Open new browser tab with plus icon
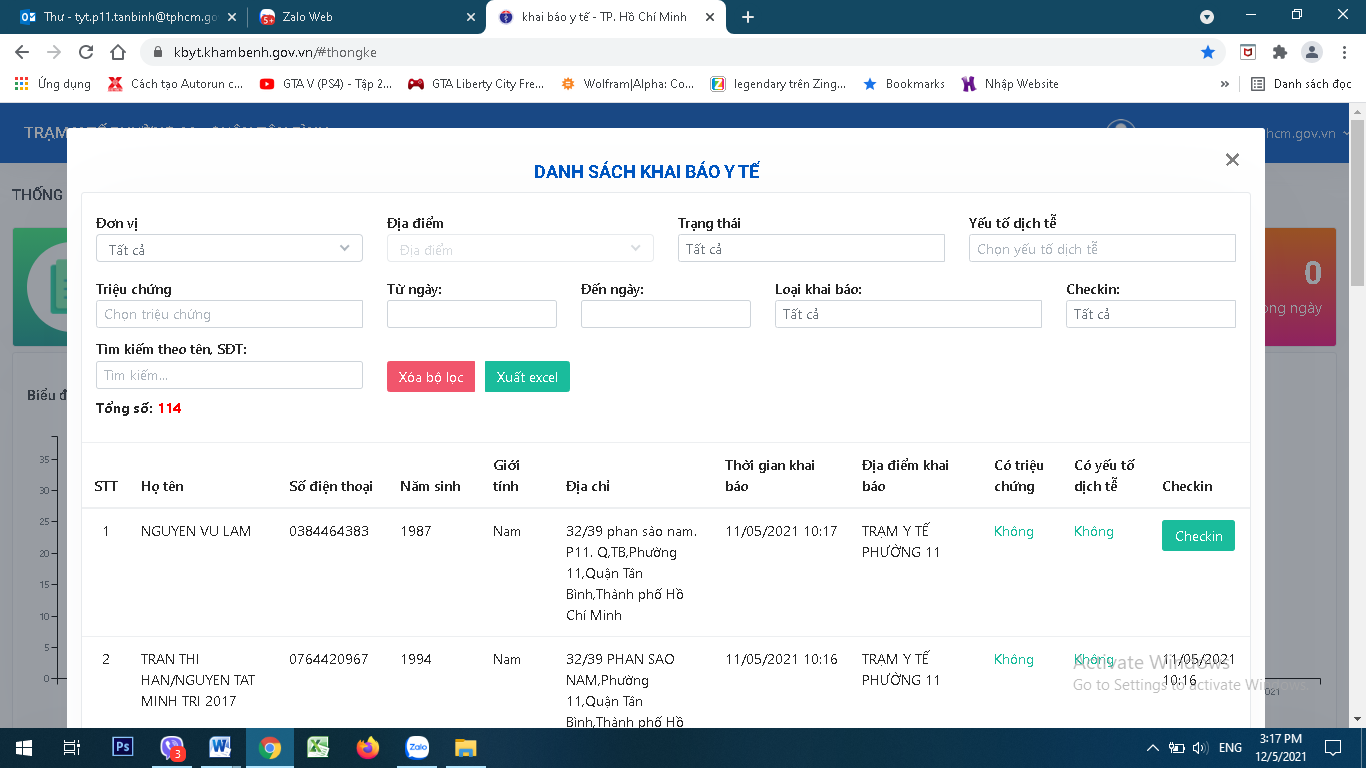This screenshot has height=768, width=1366. 747,17
